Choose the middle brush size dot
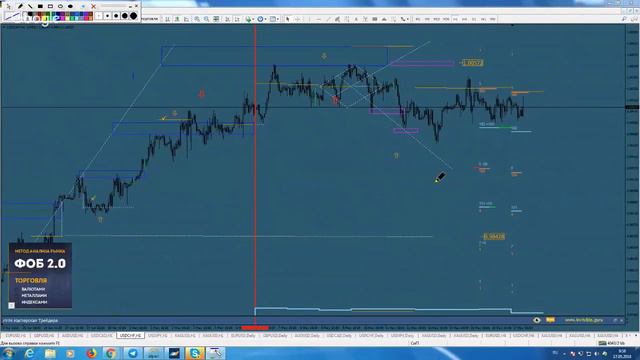 [116, 16]
